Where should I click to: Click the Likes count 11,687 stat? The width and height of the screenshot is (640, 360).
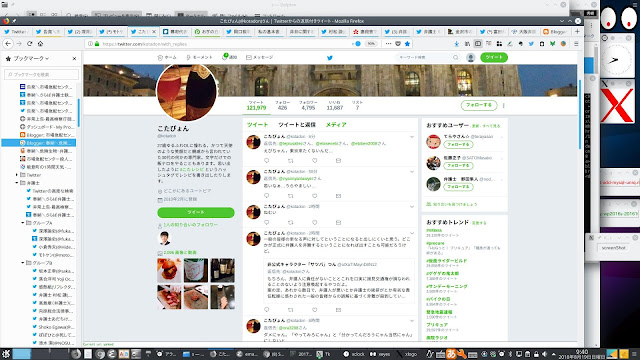click(x=335, y=106)
